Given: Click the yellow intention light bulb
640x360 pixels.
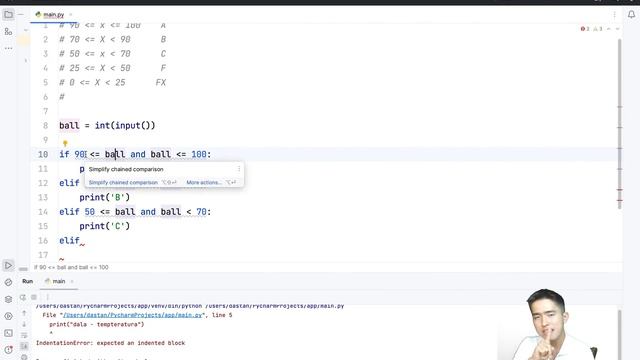Looking at the screenshot, I should [65, 143].
